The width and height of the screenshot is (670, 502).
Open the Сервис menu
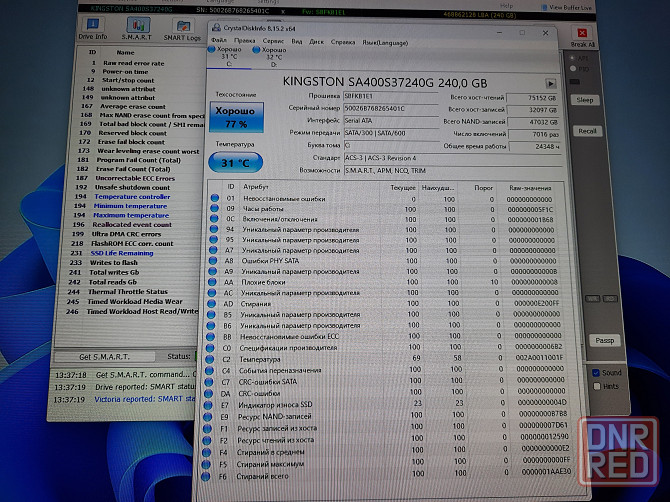point(273,41)
